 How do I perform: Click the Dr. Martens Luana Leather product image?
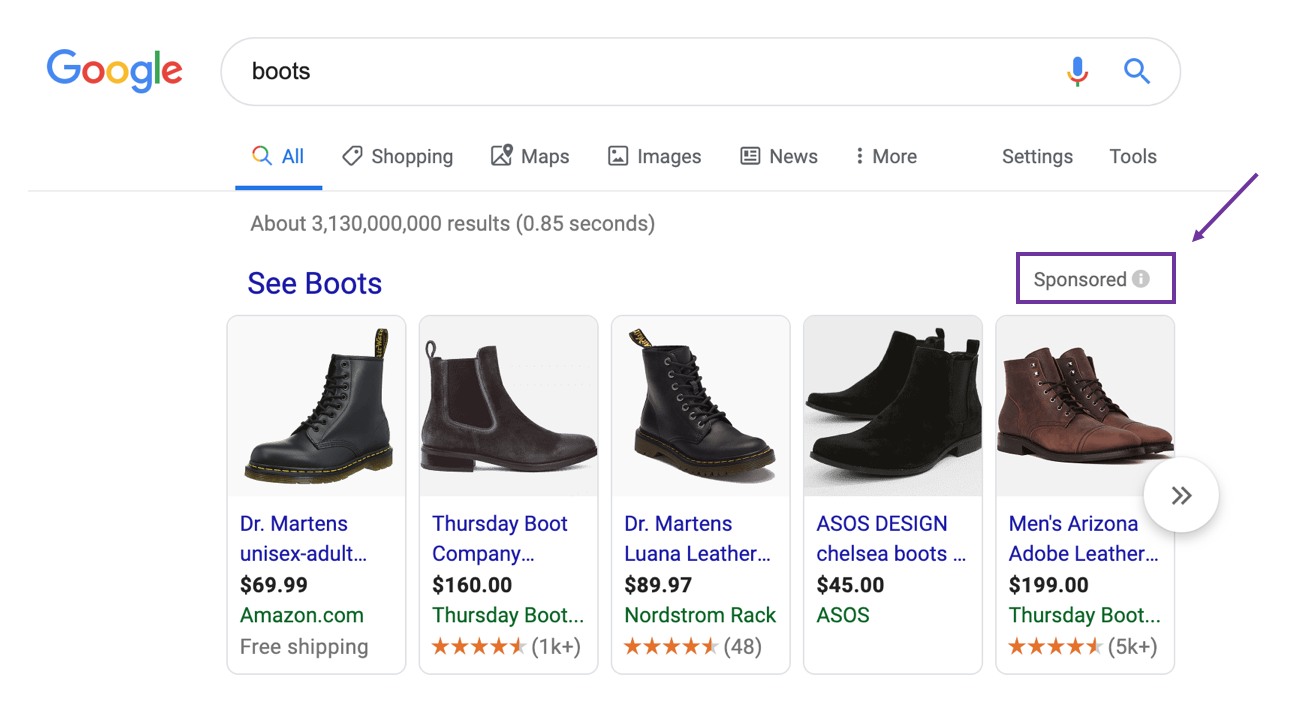click(x=700, y=404)
